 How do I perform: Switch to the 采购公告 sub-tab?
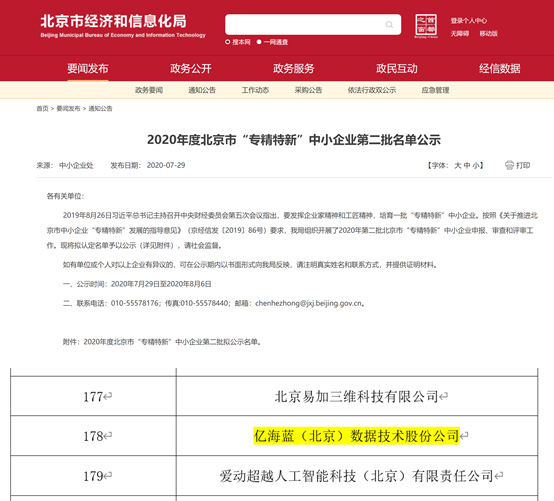click(308, 90)
